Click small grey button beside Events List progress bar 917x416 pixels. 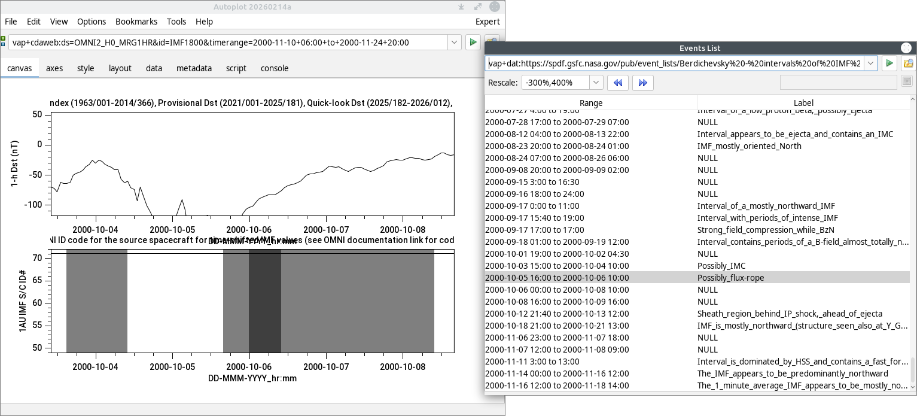[x=908, y=82]
